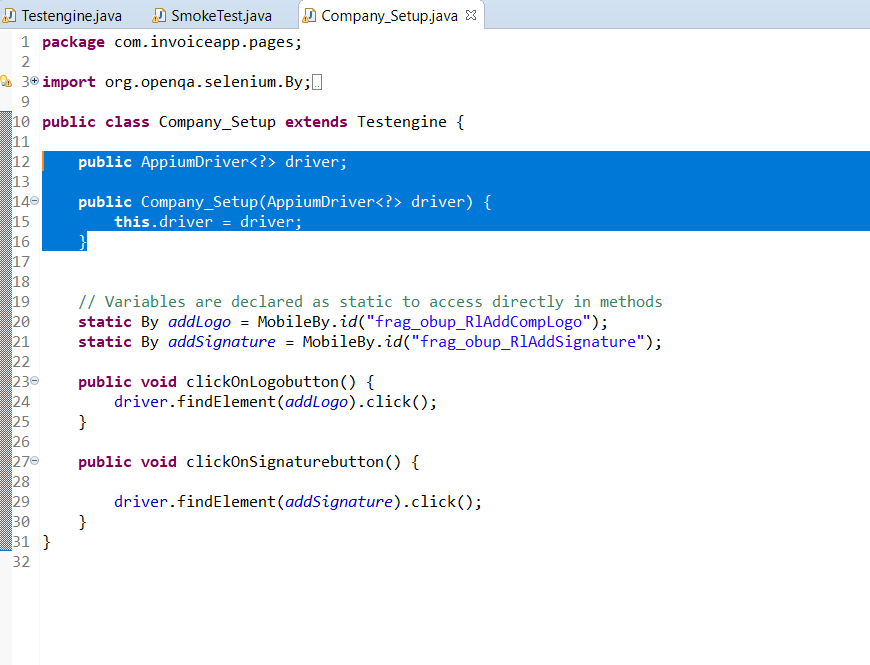Image resolution: width=870 pixels, height=665 pixels.
Task: Switch to the SmokeTest.java tab
Action: point(221,16)
